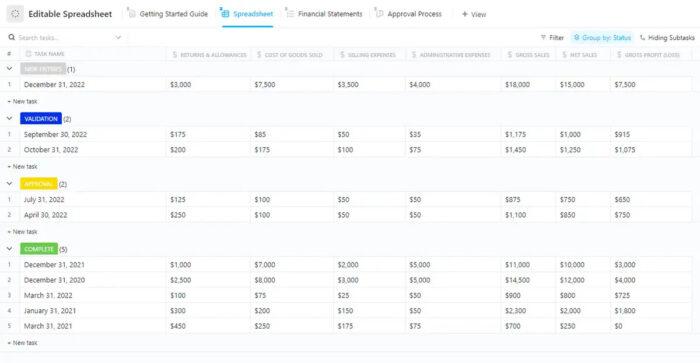Collapse the Complete status group
The width and height of the screenshot is (700, 363).
click(x=9, y=249)
